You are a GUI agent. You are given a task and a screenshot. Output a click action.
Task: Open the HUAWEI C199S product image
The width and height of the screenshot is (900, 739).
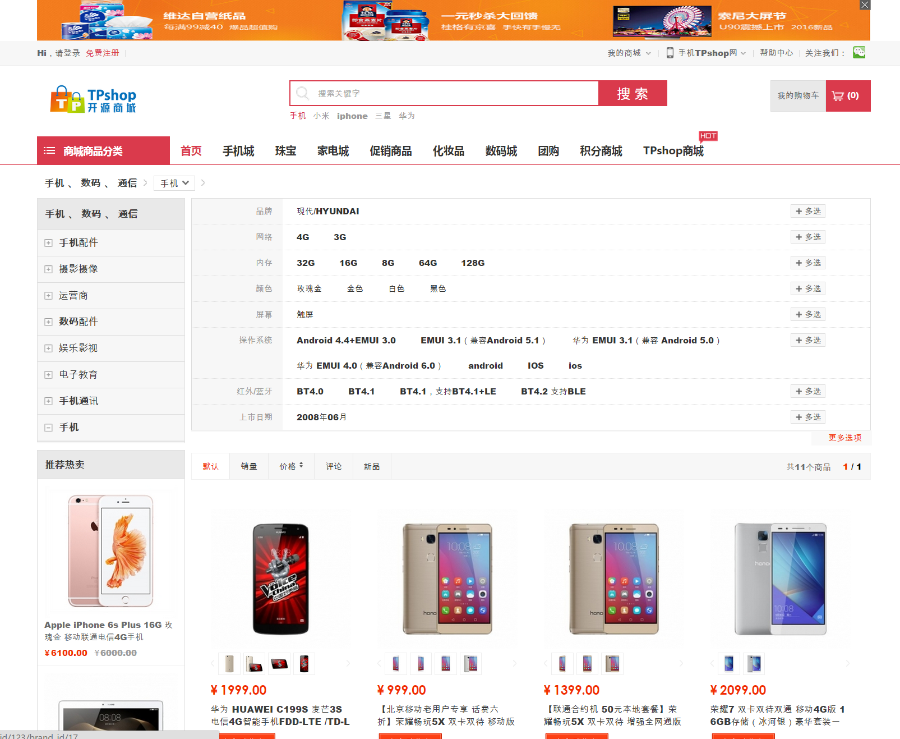(281, 579)
